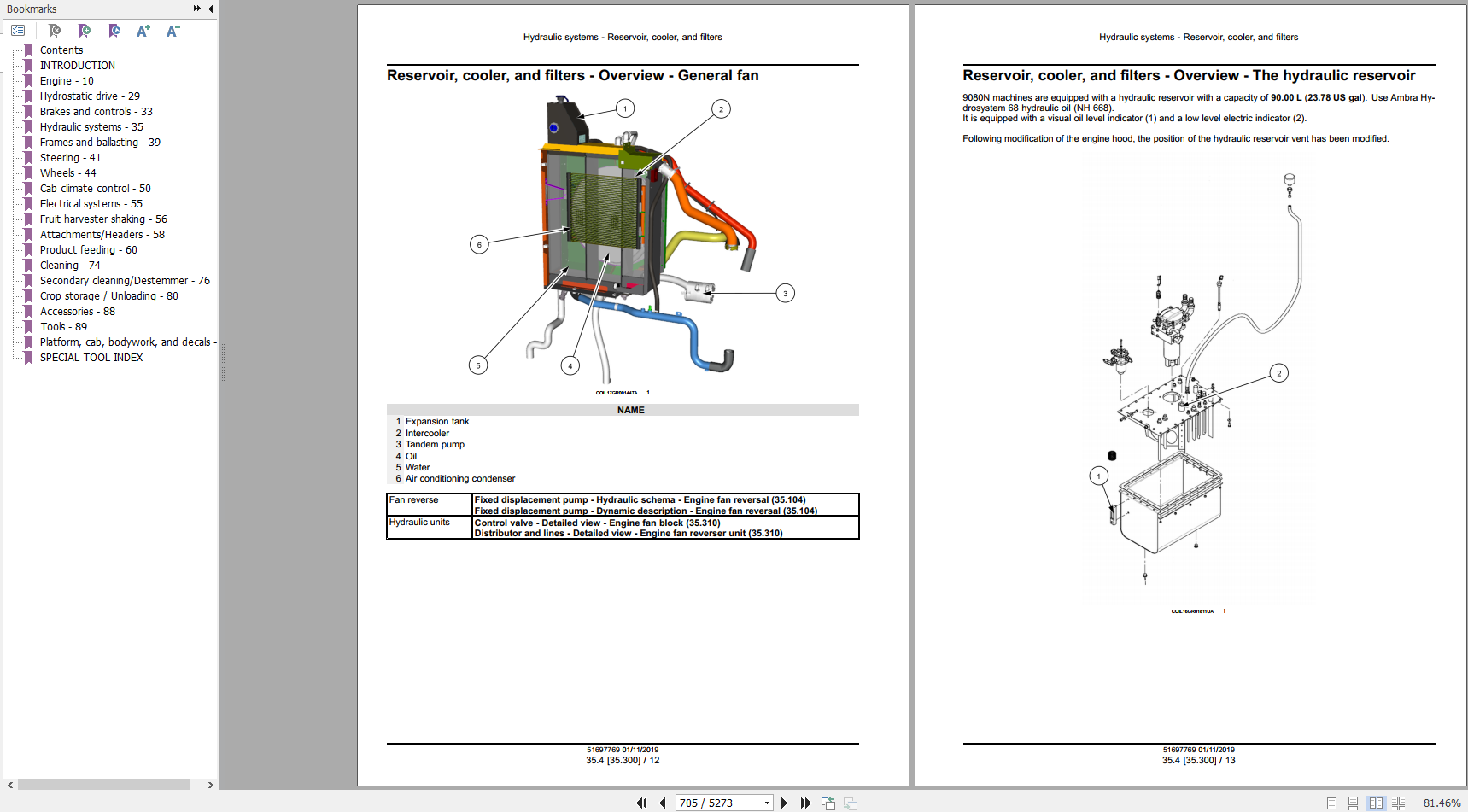Click the delete bookmark icon
This screenshot has height=812, width=1468.
(x=55, y=31)
